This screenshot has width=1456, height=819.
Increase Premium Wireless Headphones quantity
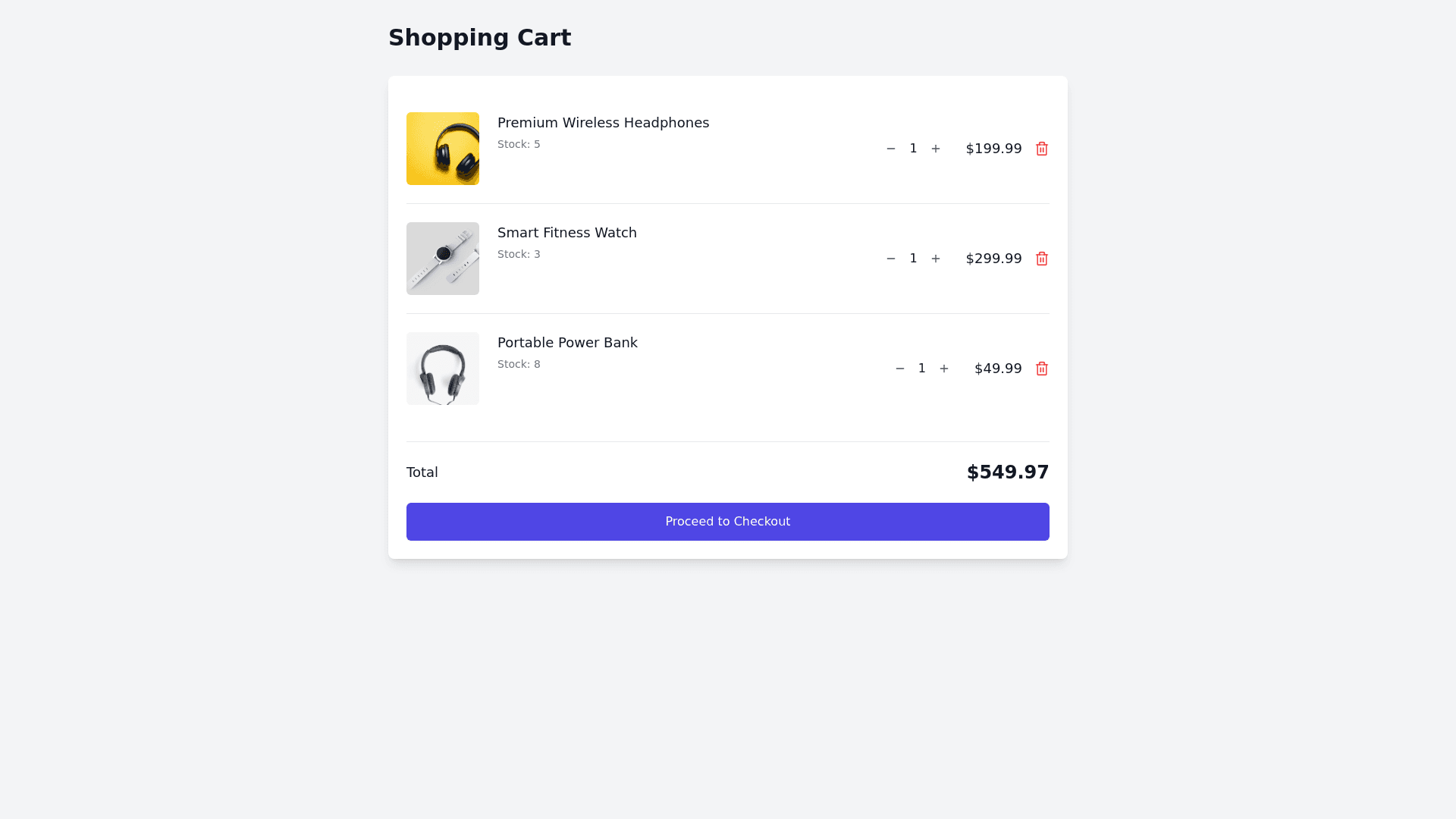[936, 149]
